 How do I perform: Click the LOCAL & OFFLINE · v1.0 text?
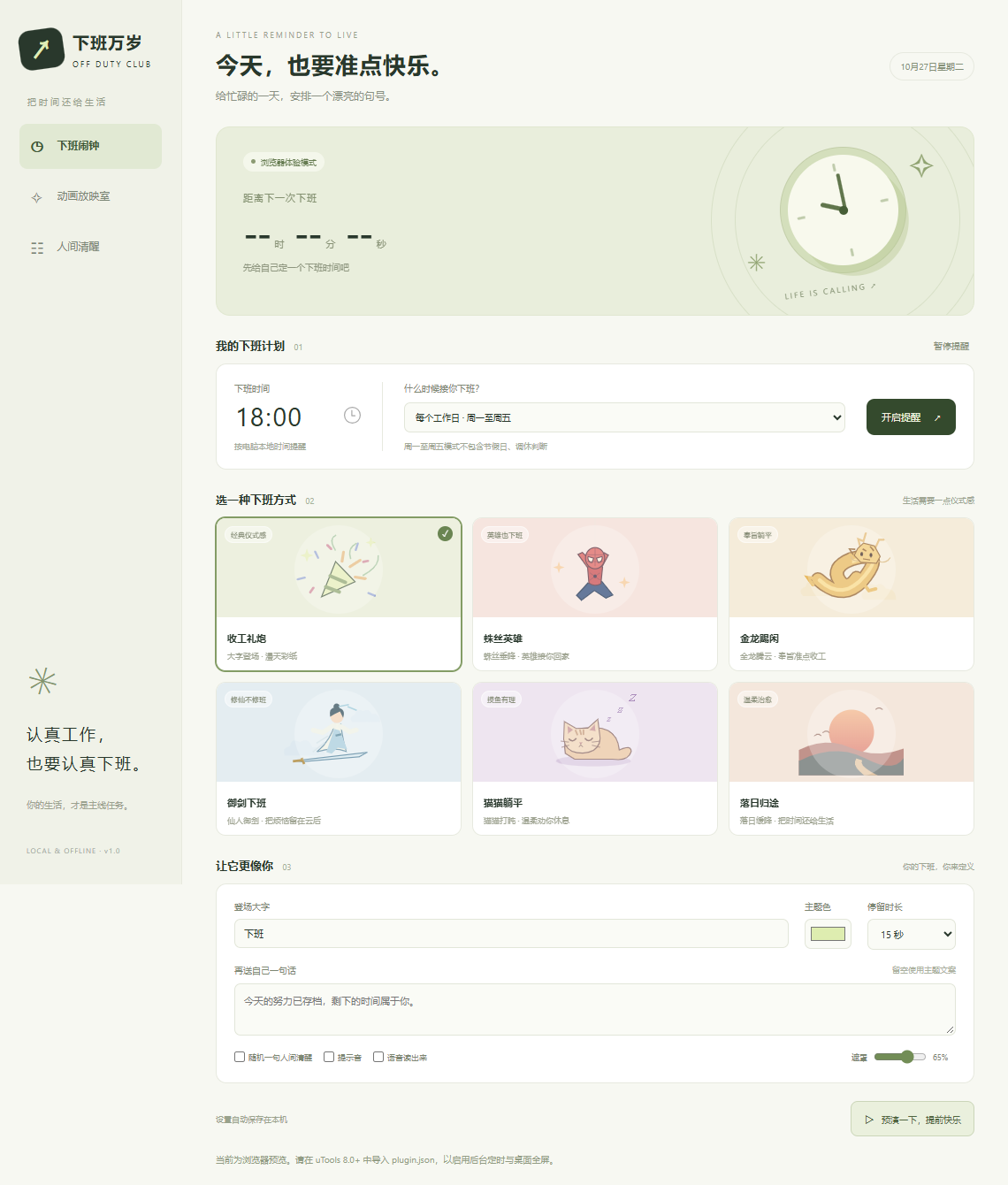coord(73,851)
